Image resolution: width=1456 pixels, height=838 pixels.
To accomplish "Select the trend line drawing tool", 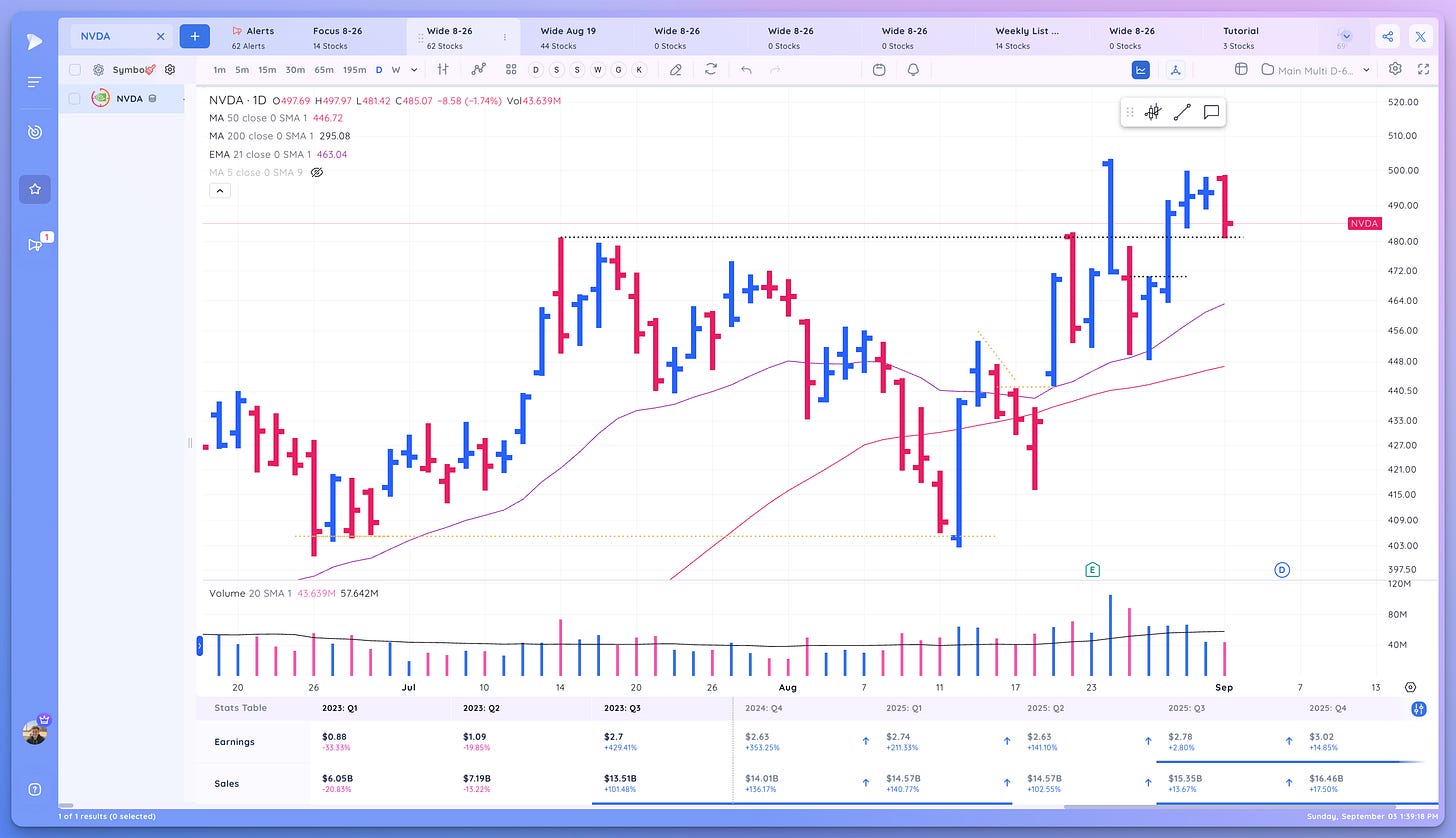I will tap(1182, 112).
